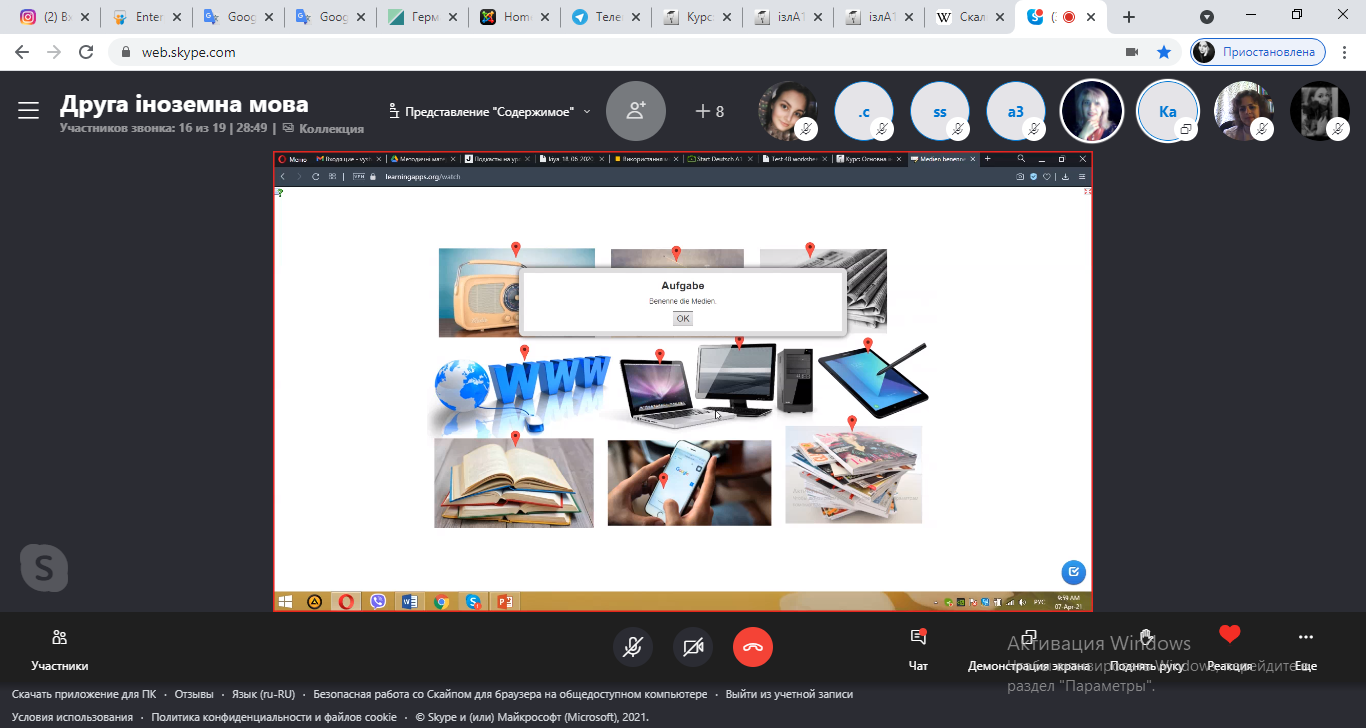The image size is (1366, 728).
Task: Click the add participant icon
Action: pyautogui.click(x=635, y=110)
